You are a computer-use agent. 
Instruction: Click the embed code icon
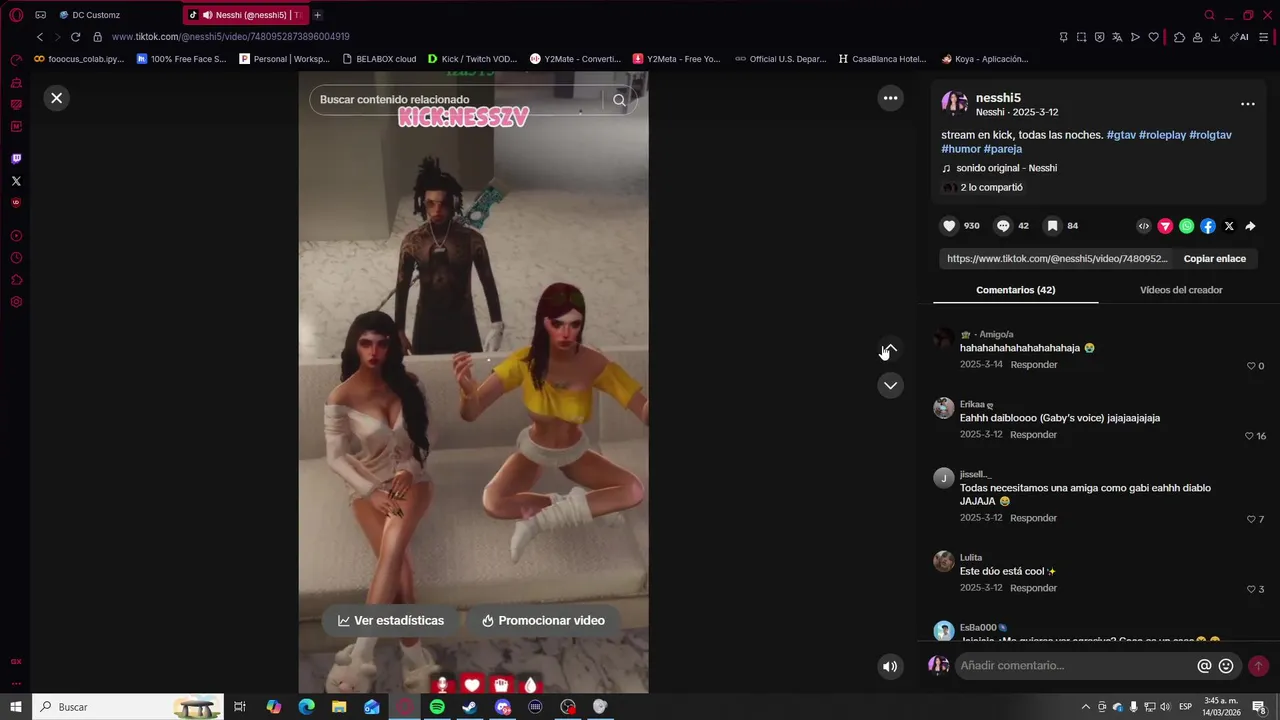(x=1144, y=226)
